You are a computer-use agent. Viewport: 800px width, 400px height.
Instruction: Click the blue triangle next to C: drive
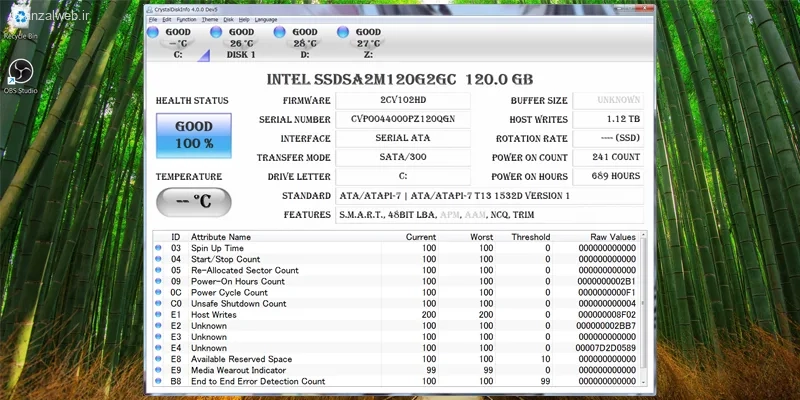[204, 56]
